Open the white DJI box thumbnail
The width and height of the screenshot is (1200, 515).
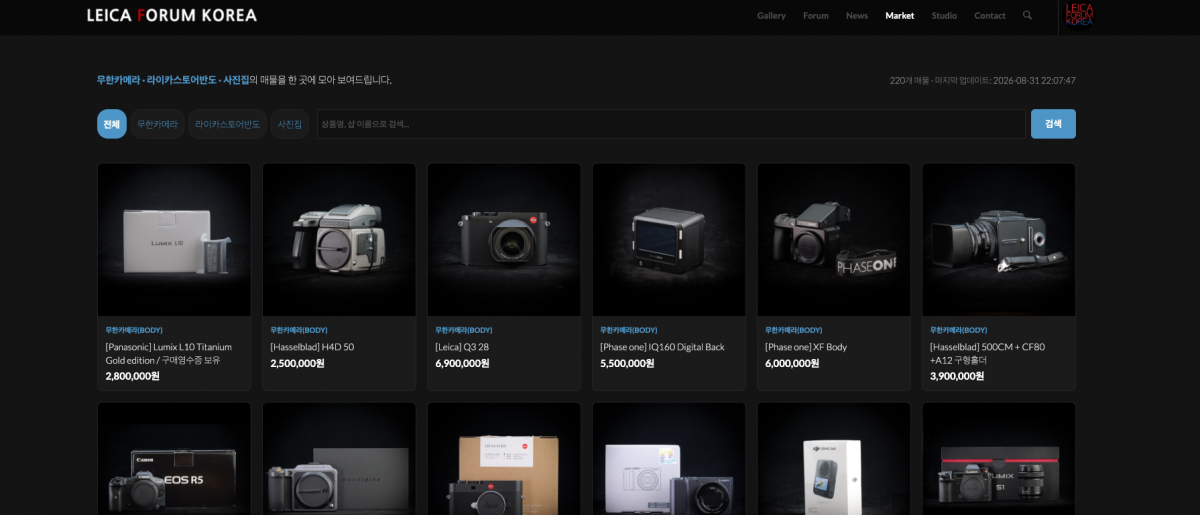[834, 459]
